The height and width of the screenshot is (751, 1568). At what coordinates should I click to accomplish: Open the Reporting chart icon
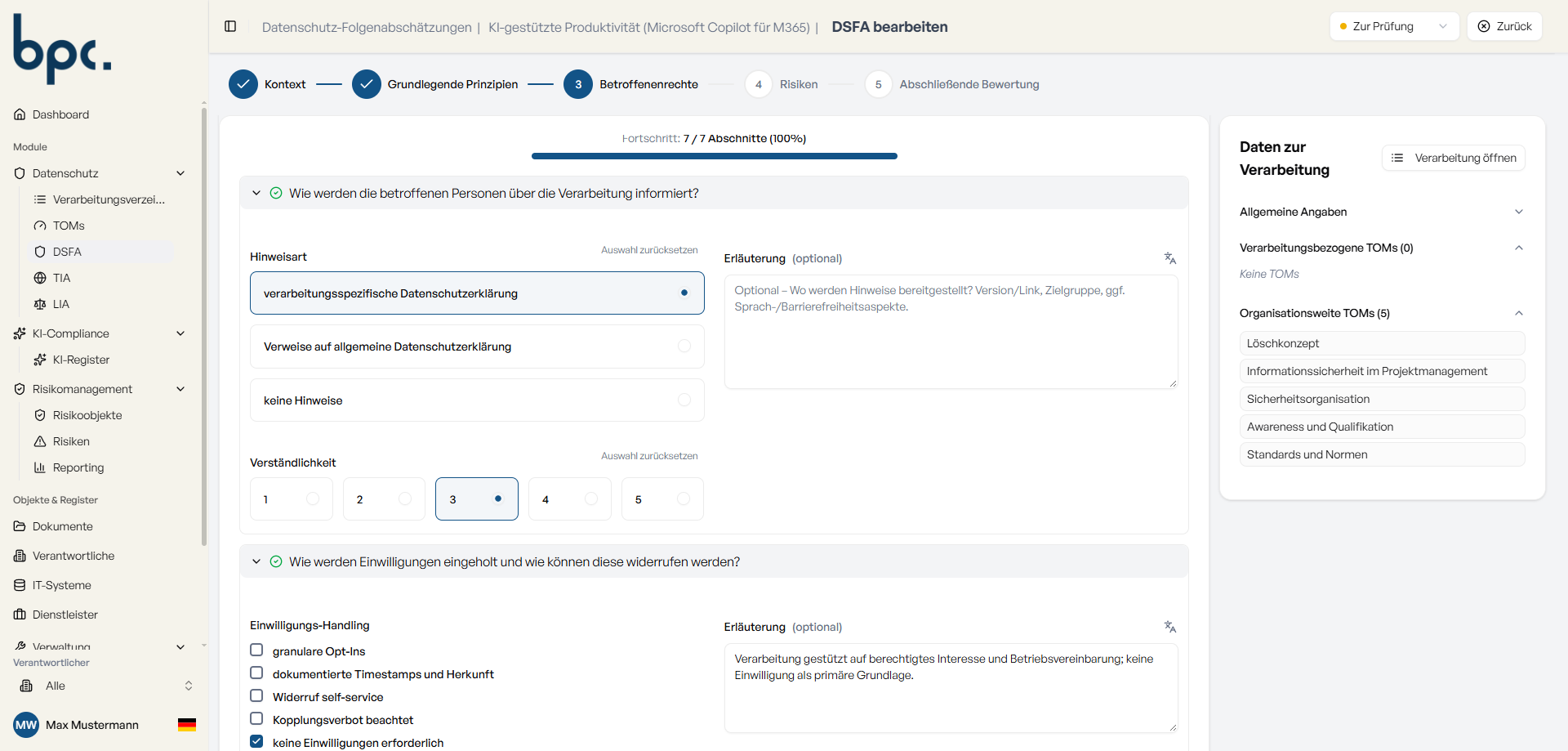(40, 467)
